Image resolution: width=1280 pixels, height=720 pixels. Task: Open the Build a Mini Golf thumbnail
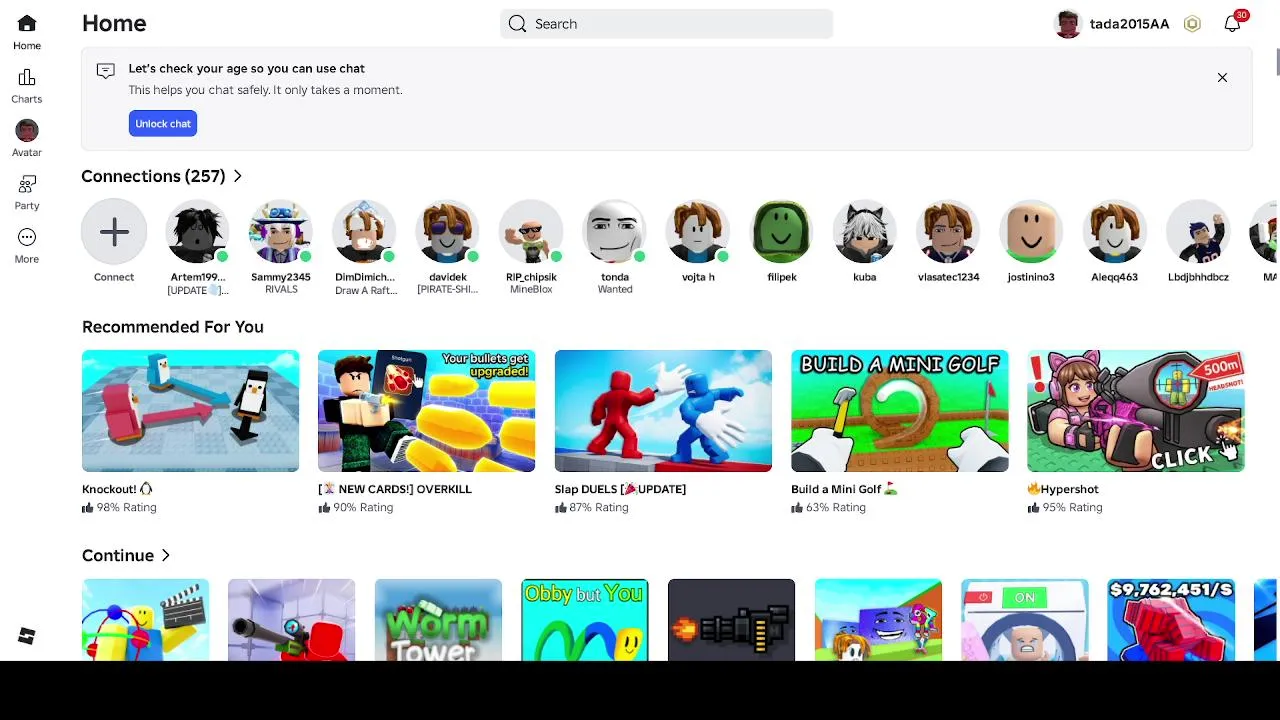[x=899, y=411]
